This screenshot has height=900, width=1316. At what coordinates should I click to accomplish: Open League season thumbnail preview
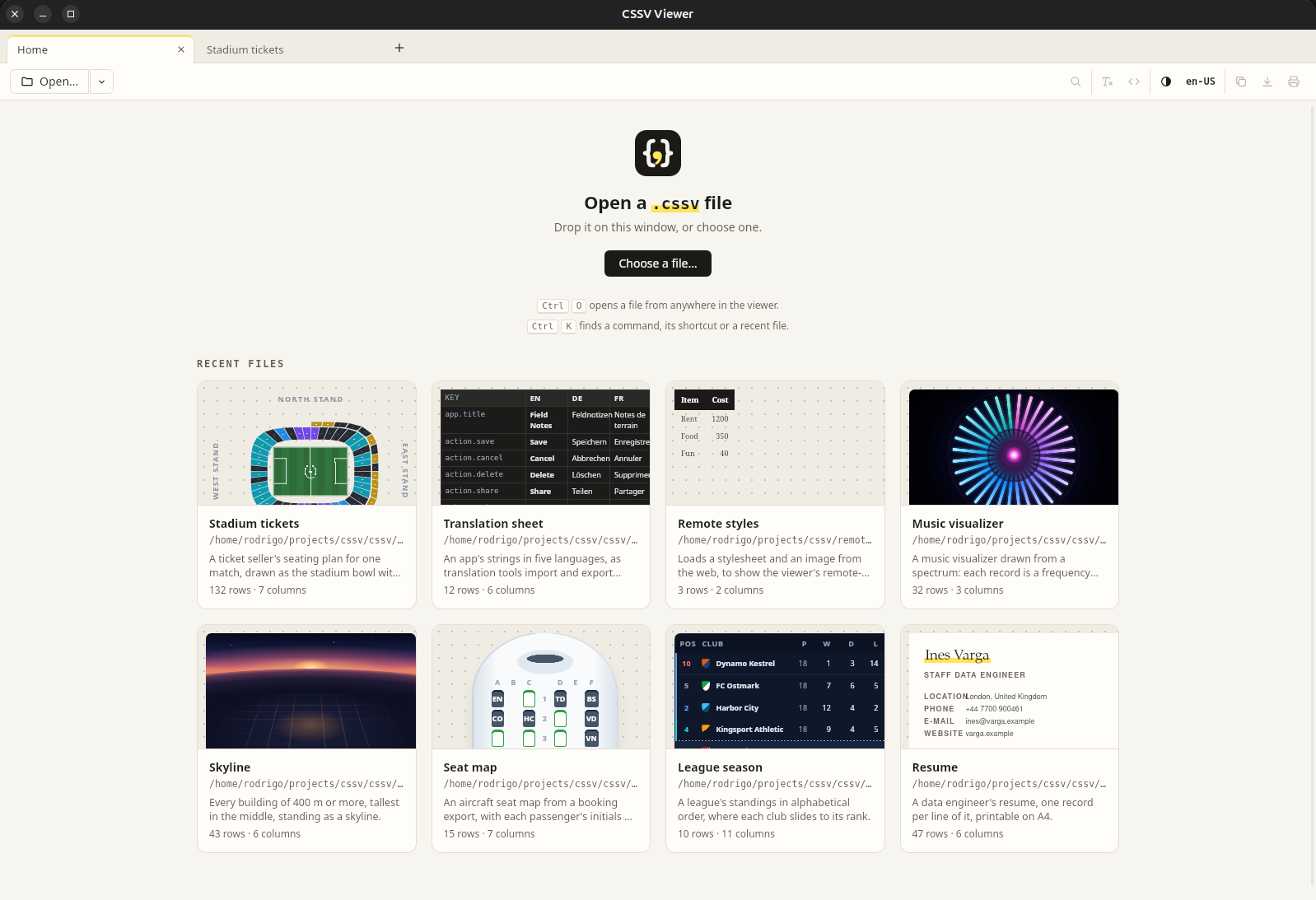tap(775, 687)
